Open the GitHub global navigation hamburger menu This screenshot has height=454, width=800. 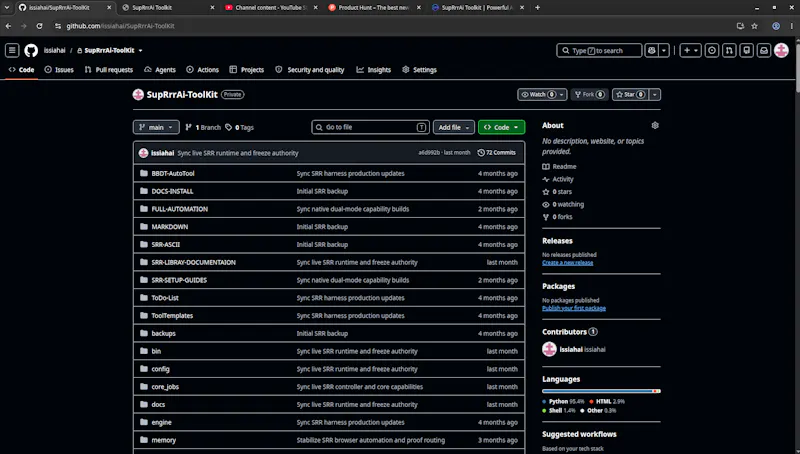click(x=12, y=50)
